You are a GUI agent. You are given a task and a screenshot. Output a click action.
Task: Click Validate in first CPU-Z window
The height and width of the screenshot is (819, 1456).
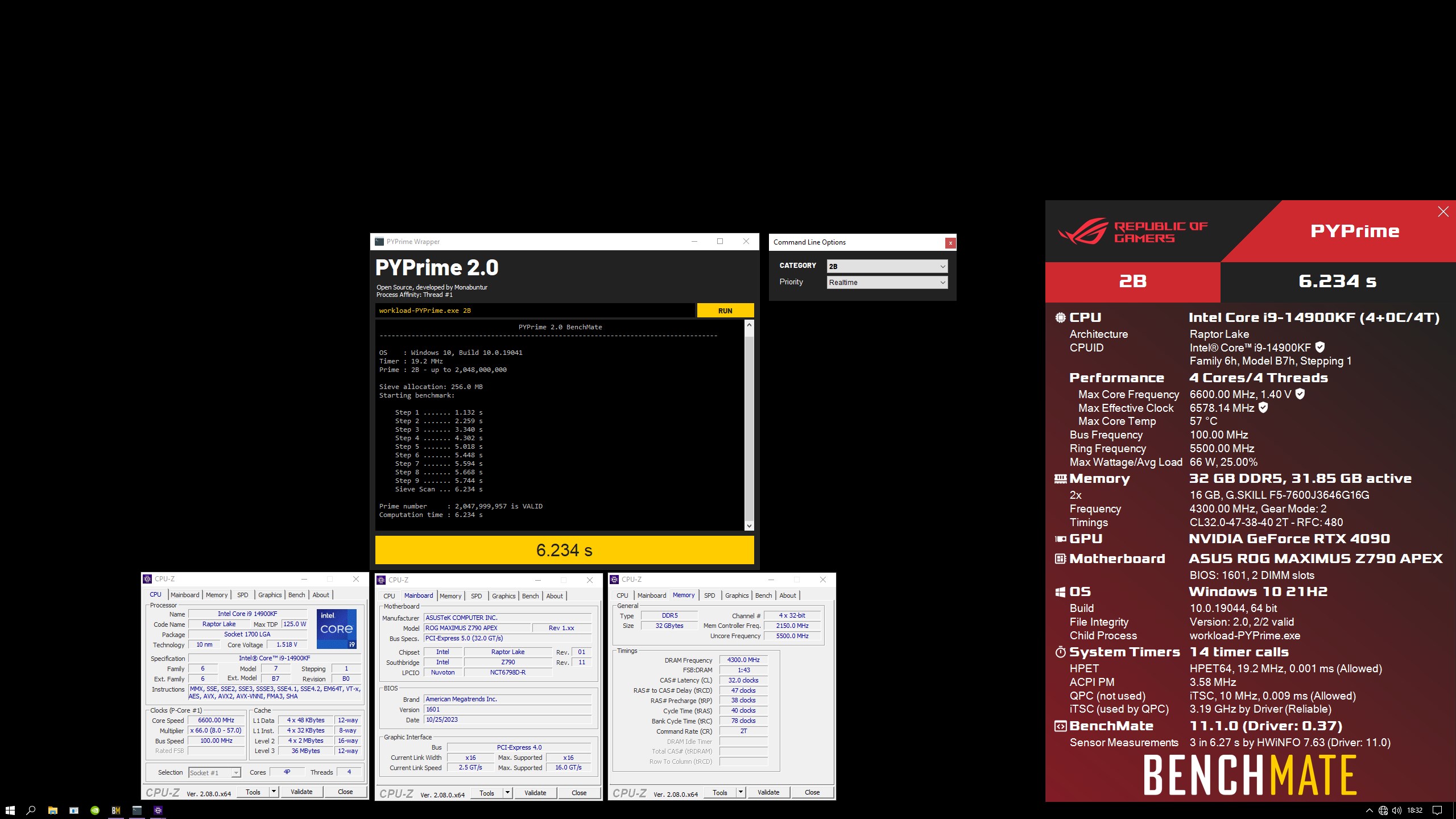(301, 792)
